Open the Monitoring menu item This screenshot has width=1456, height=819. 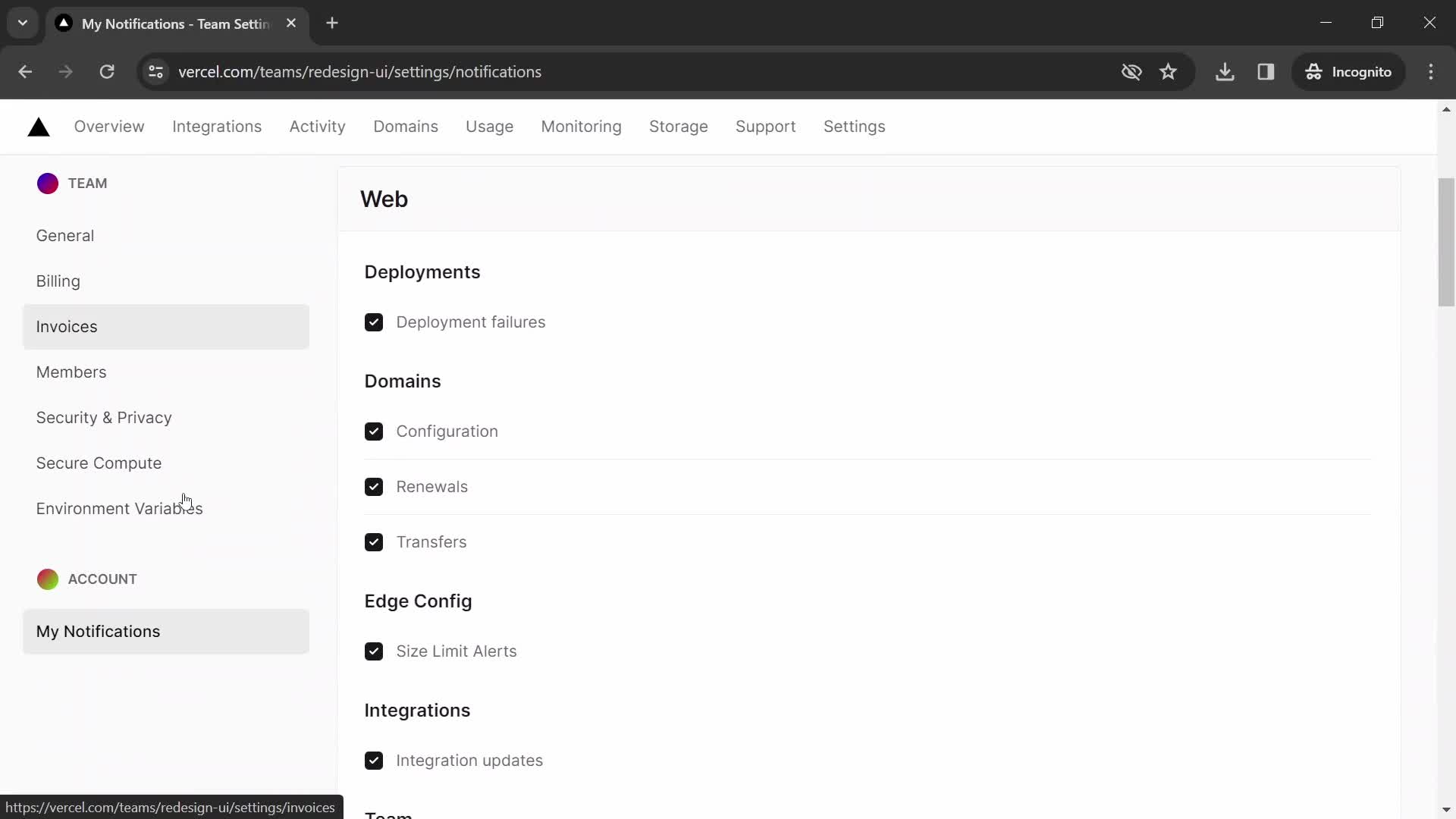(x=581, y=126)
